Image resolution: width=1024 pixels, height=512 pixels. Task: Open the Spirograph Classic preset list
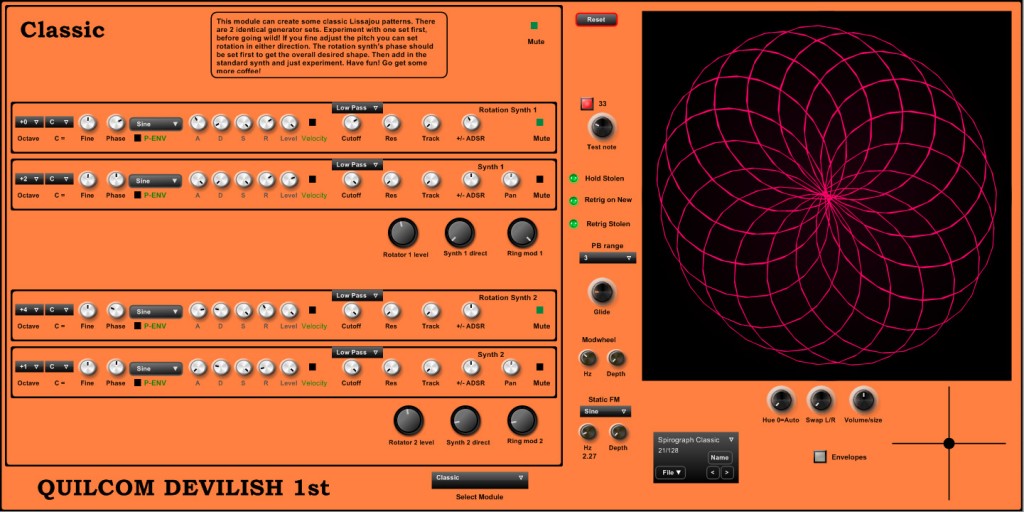[x=696, y=440]
